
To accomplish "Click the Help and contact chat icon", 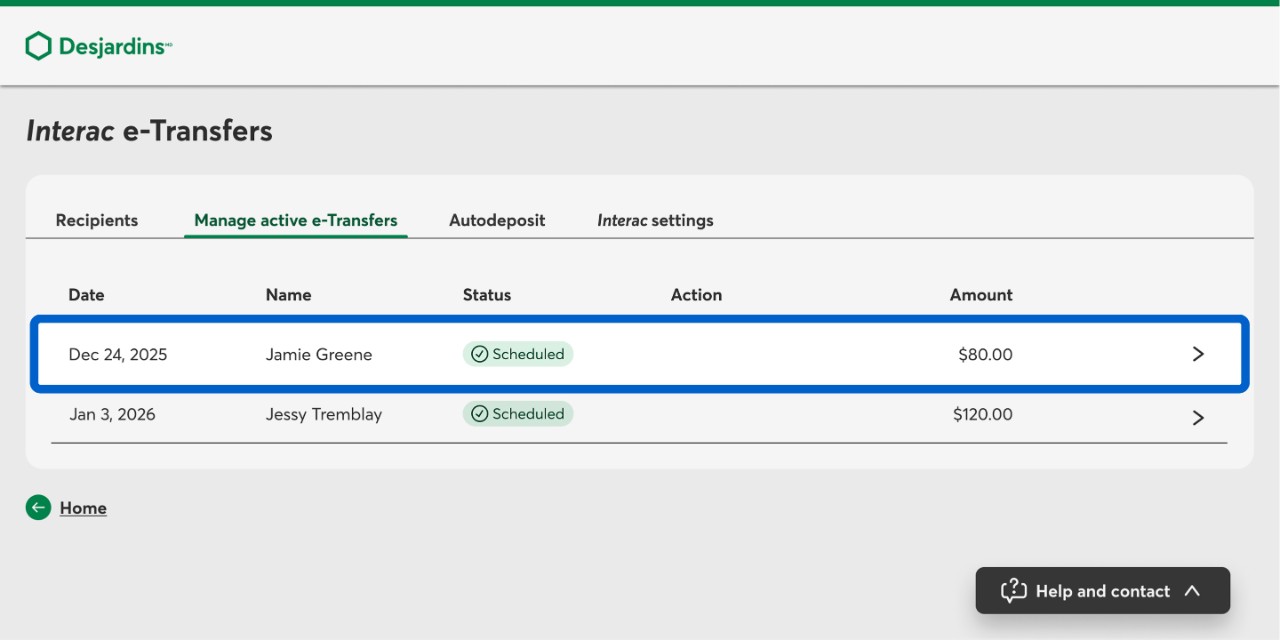I will [1013, 591].
